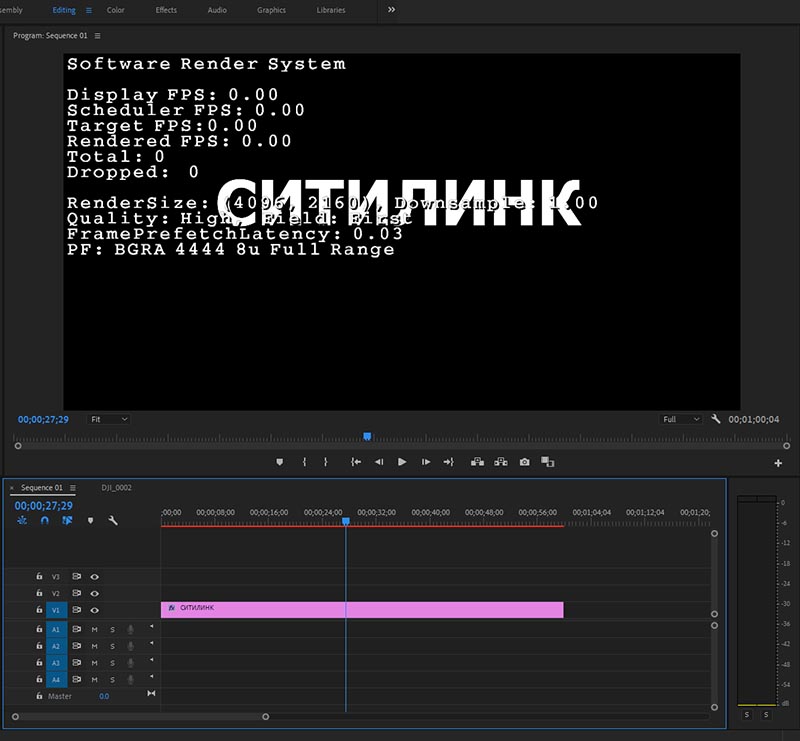Hide track V1 output eye
800x741 pixels.
coord(94,610)
